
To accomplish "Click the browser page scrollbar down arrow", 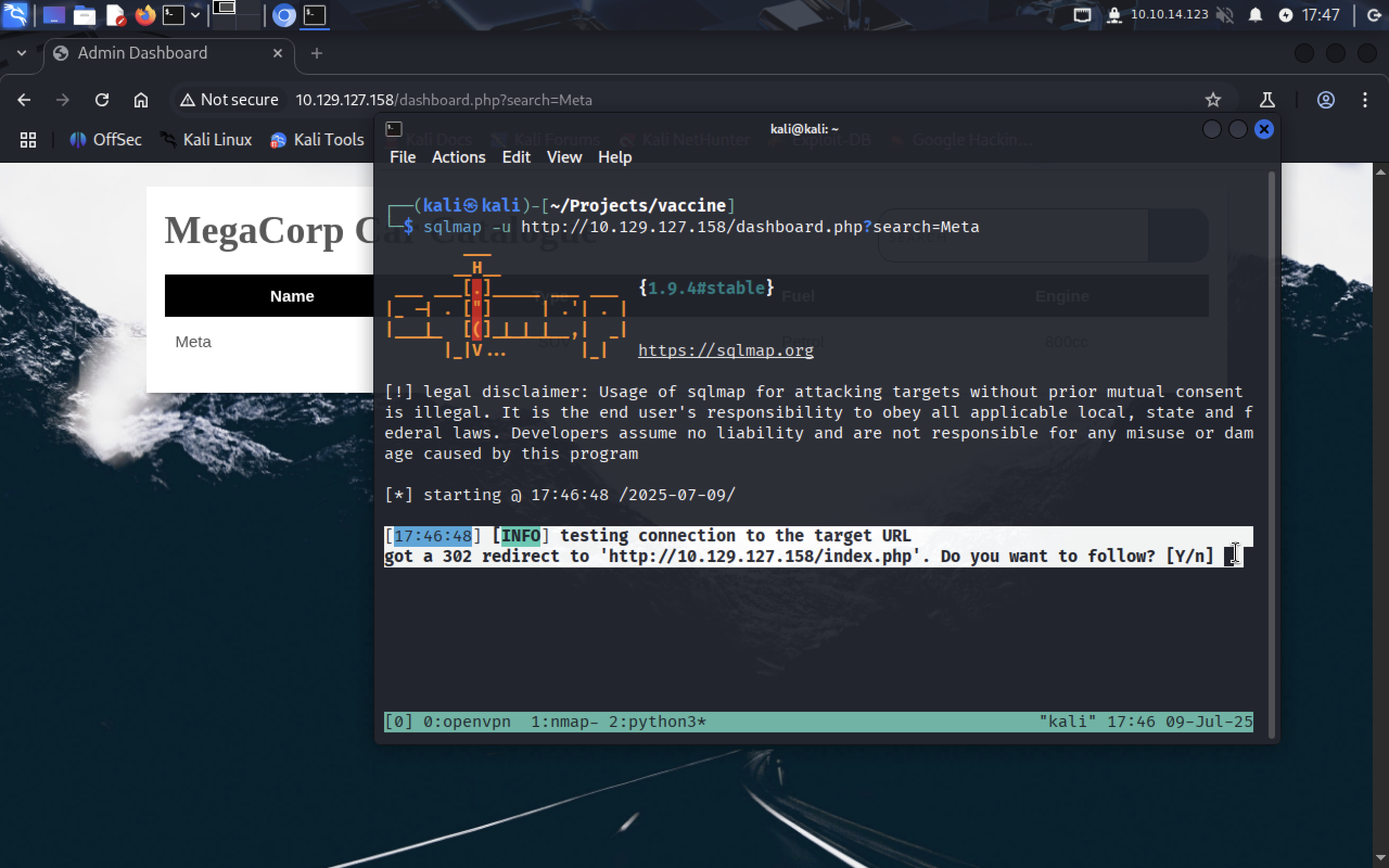I will (x=1380, y=859).
